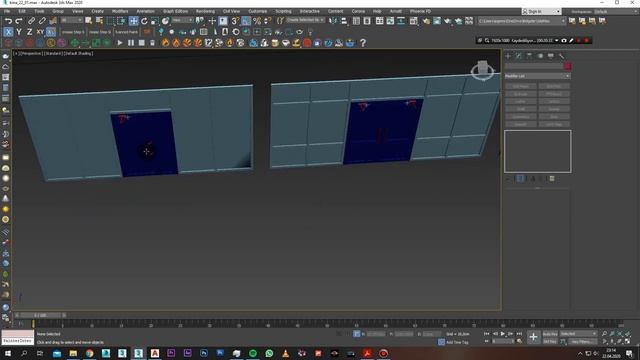Click the Pause button in the simulation toolbar
Image resolution: width=640 pixels, height=360 pixels.
click(x=131, y=42)
